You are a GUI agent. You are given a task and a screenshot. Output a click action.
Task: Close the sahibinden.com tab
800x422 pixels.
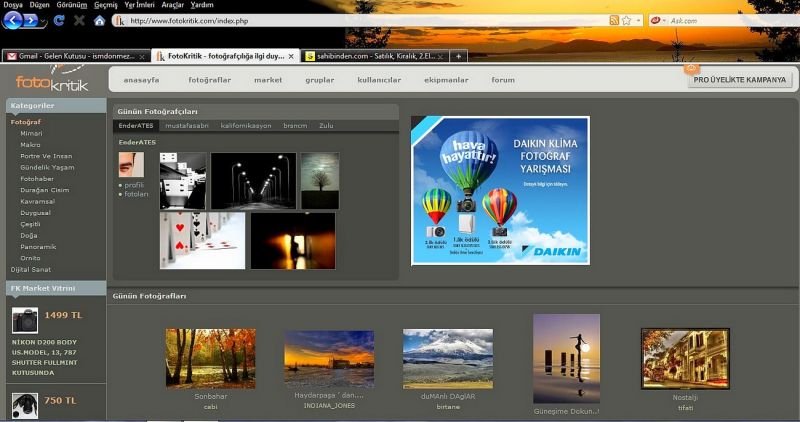(x=440, y=57)
